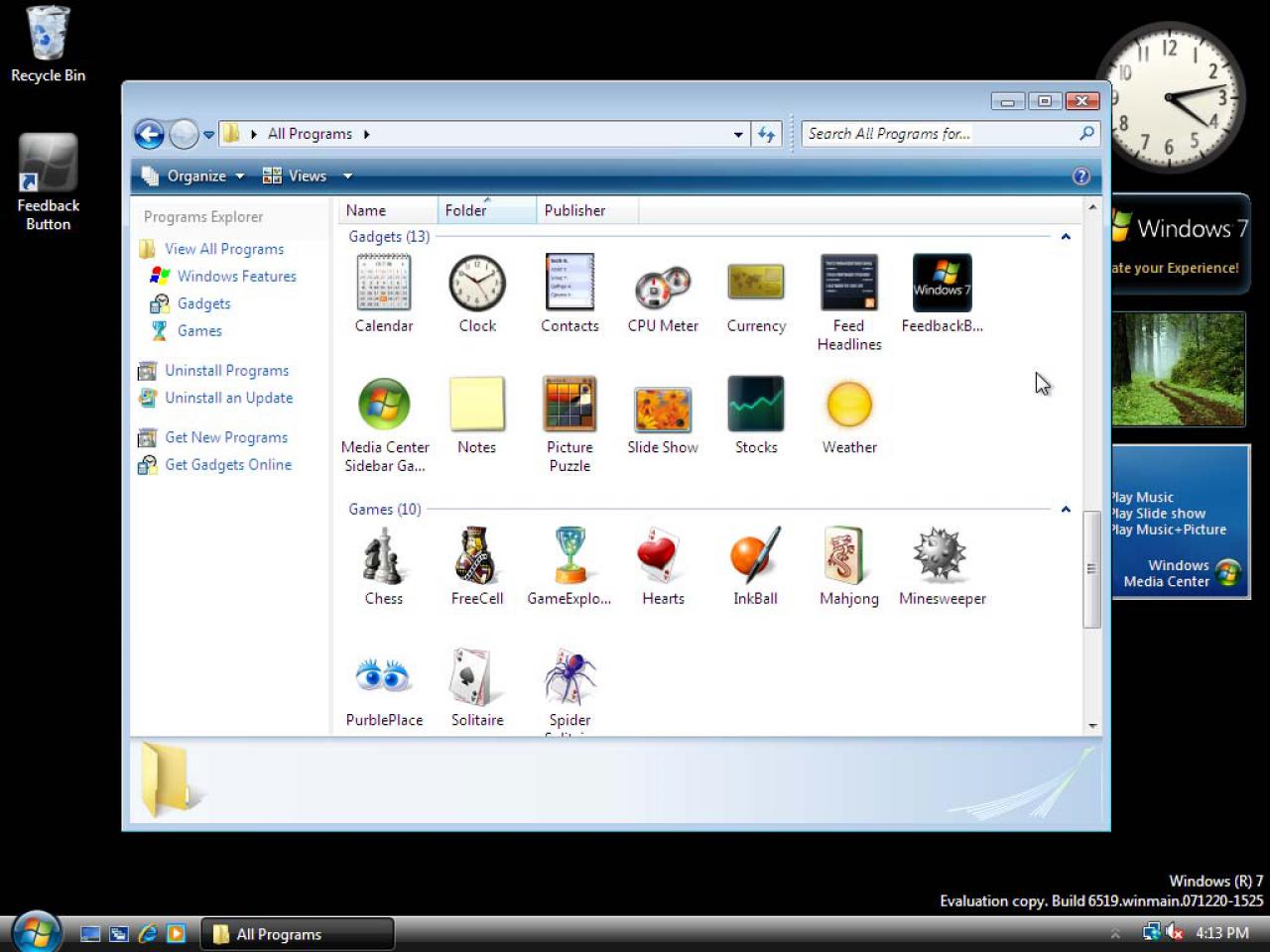Image resolution: width=1270 pixels, height=952 pixels.
Task: Select the Feedback Button desktop shortcut
Action: pyautogui.click(x=48, y=183)
